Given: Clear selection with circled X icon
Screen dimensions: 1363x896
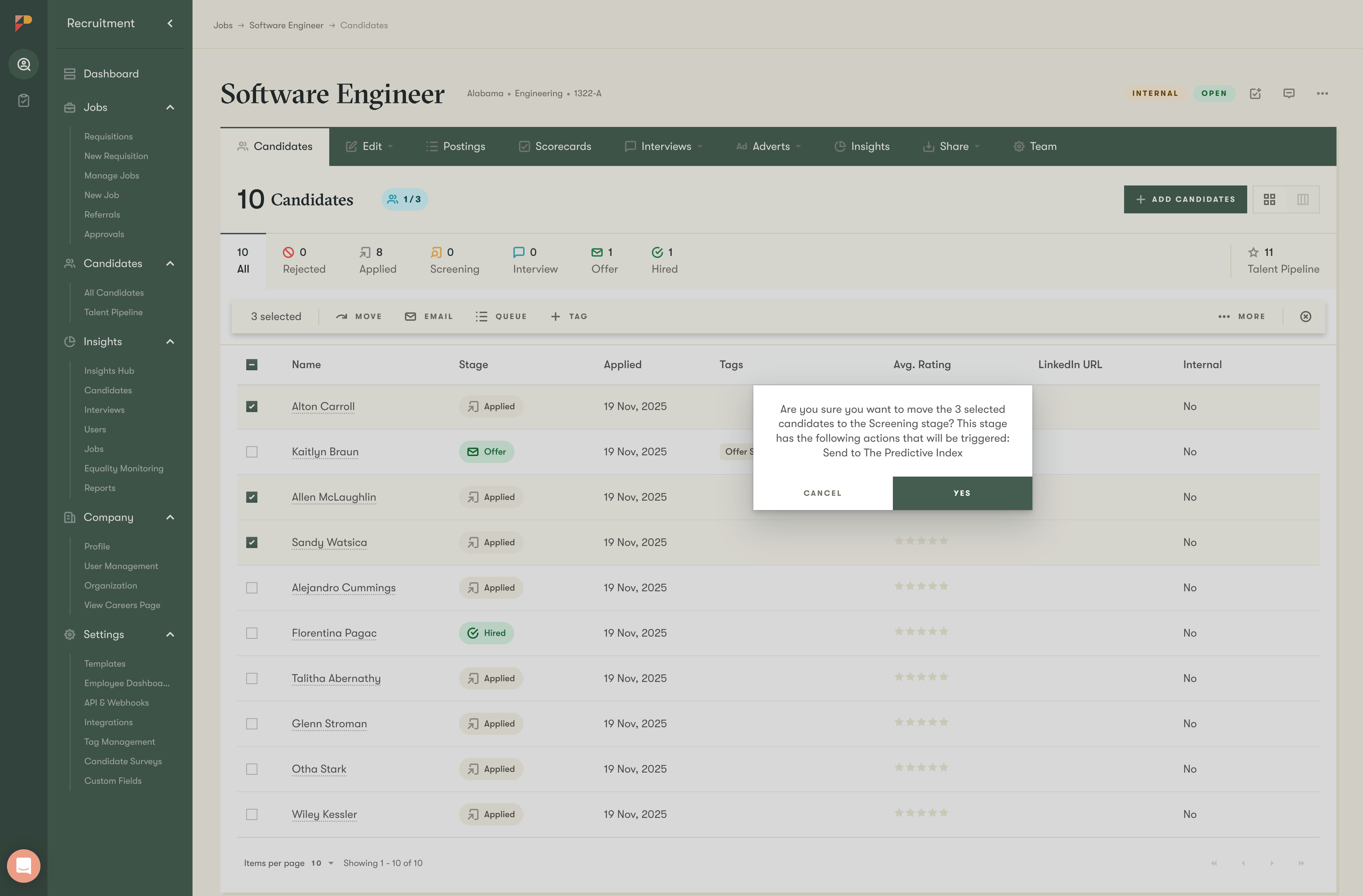Looking at the screenshot, I should 1305,317.
